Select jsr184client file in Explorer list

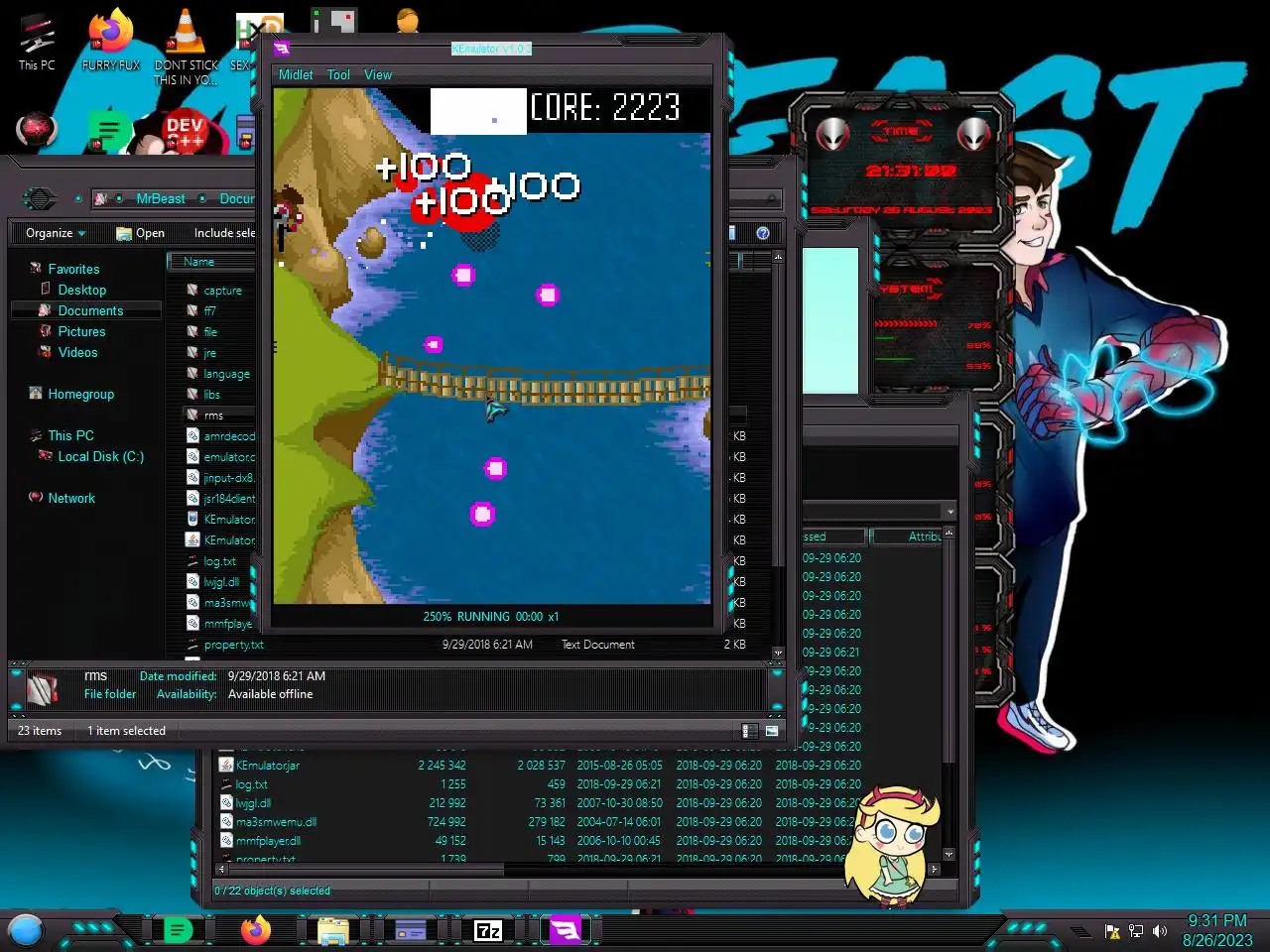coord(228,499)
